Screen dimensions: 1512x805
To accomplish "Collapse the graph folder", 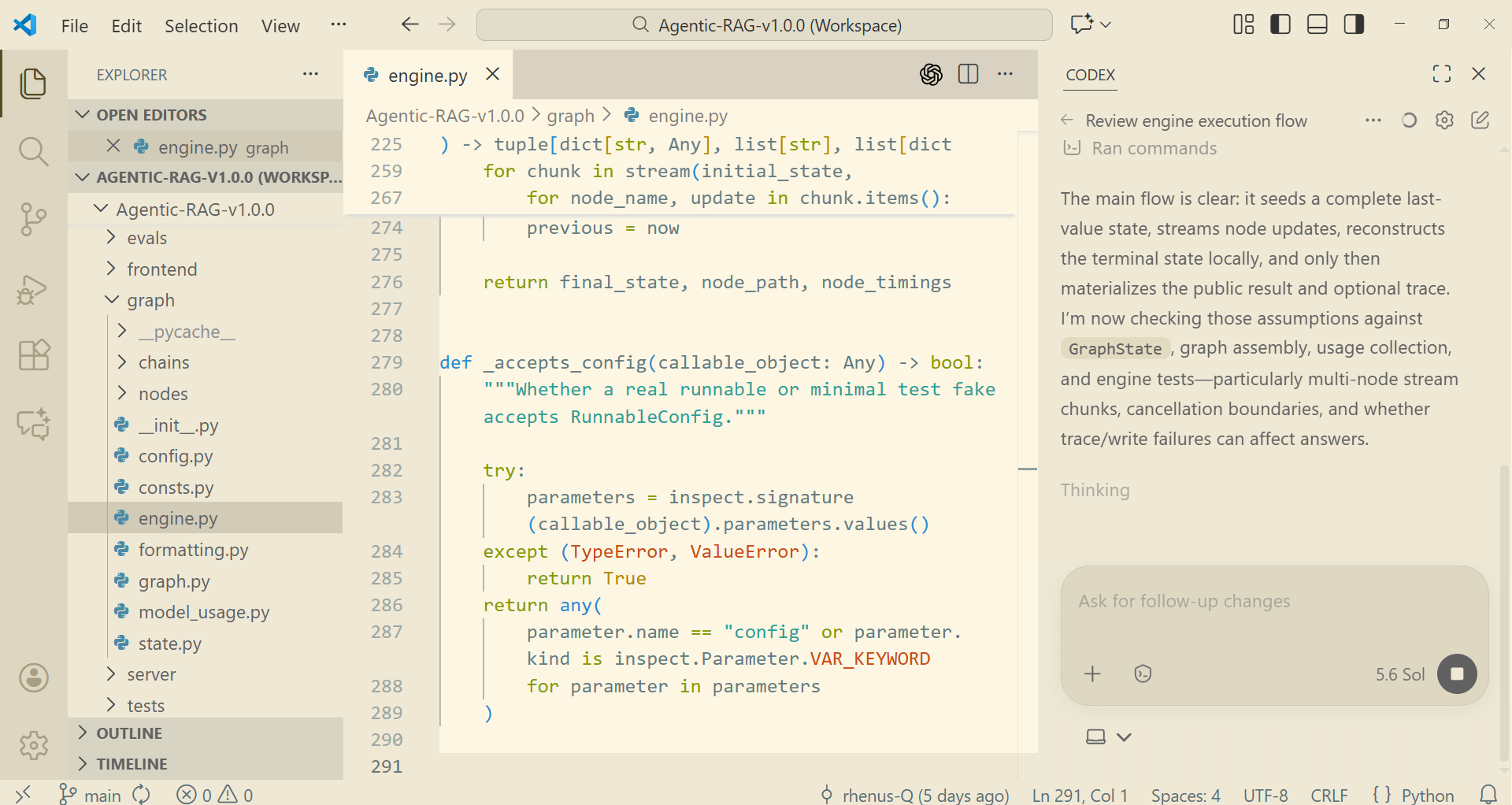I will click(x=205, y=300).
